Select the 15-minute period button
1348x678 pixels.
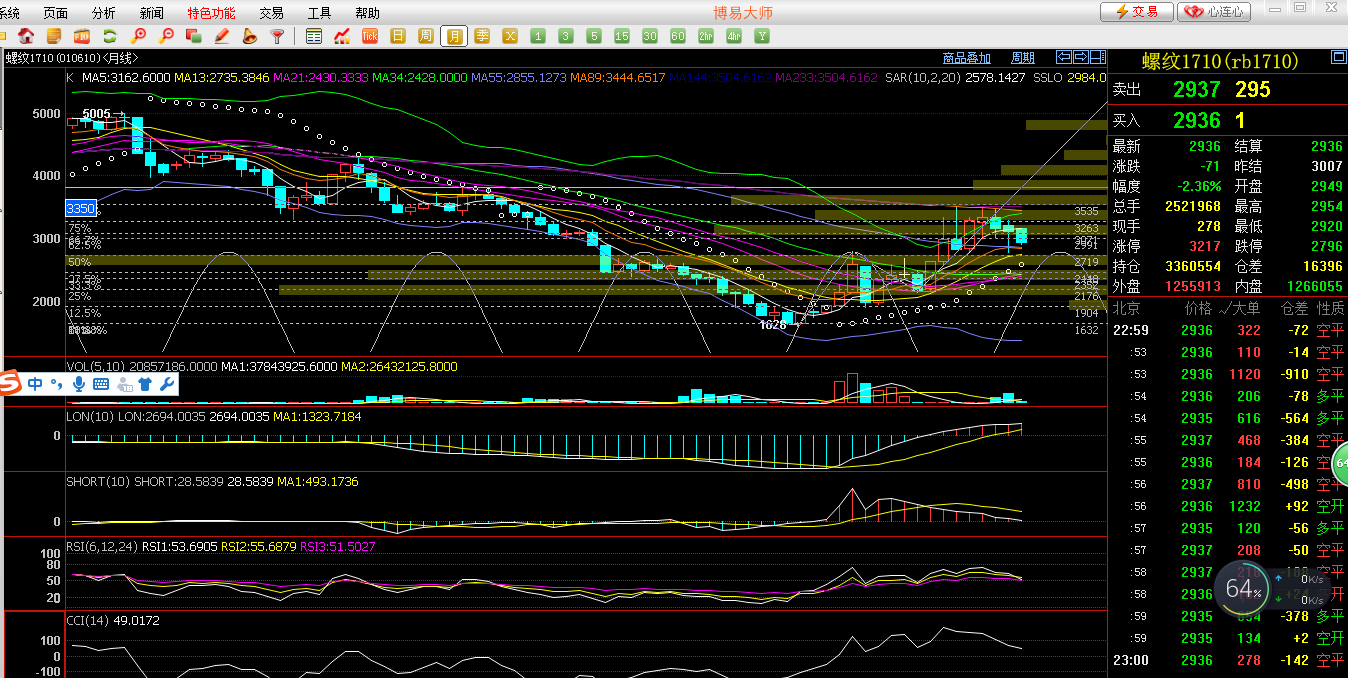[x=622, y=36]
